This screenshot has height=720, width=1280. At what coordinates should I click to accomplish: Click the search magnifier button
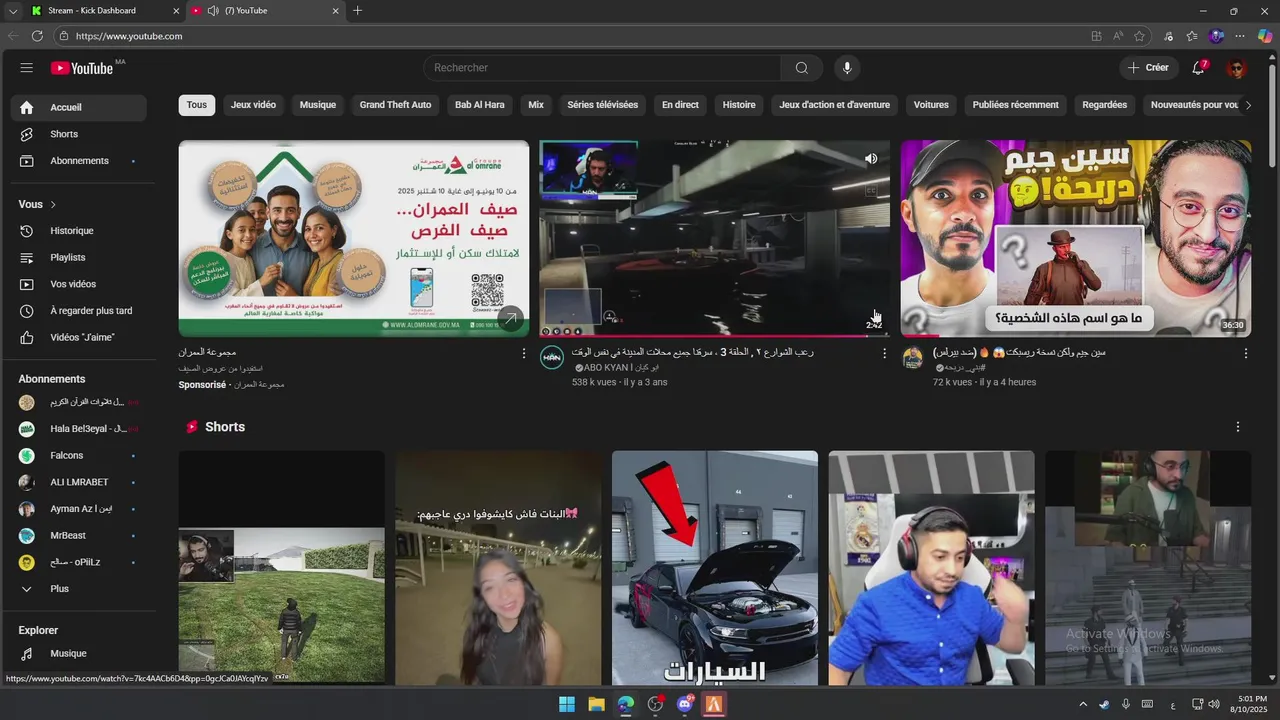(802, 68)
